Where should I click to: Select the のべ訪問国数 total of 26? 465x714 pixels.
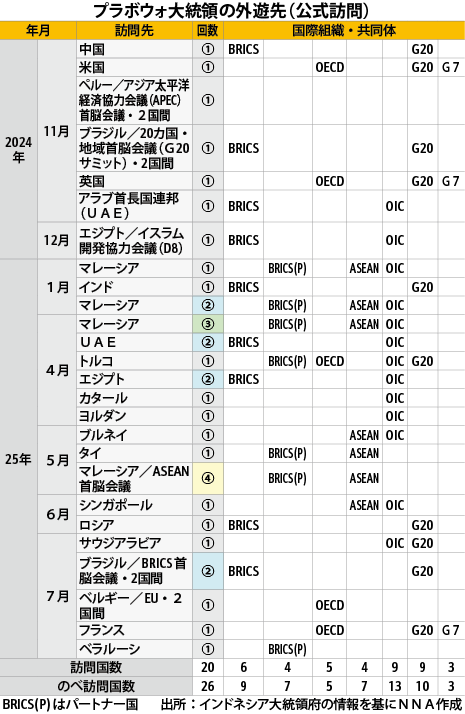pyautogui.click(x=208, y=686)
